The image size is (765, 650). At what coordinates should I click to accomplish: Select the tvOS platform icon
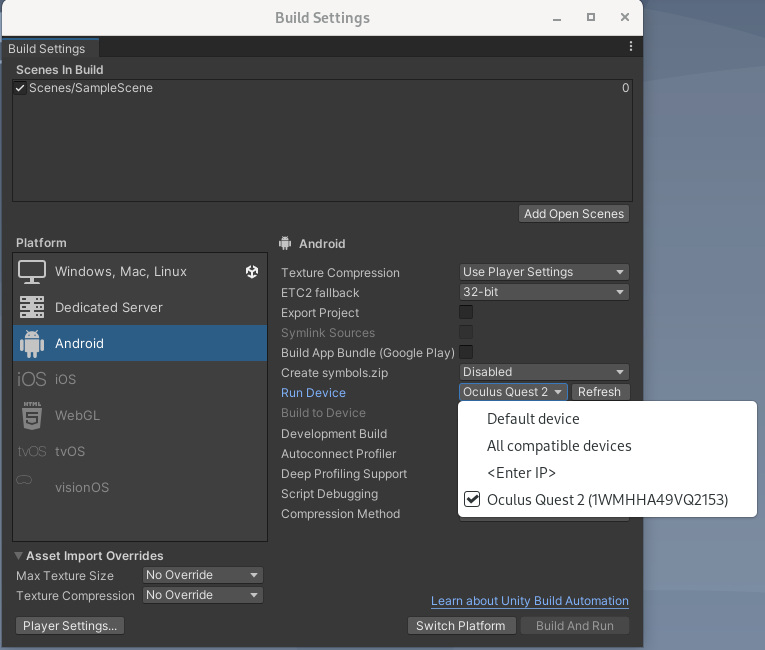click(x=32, y=452)
